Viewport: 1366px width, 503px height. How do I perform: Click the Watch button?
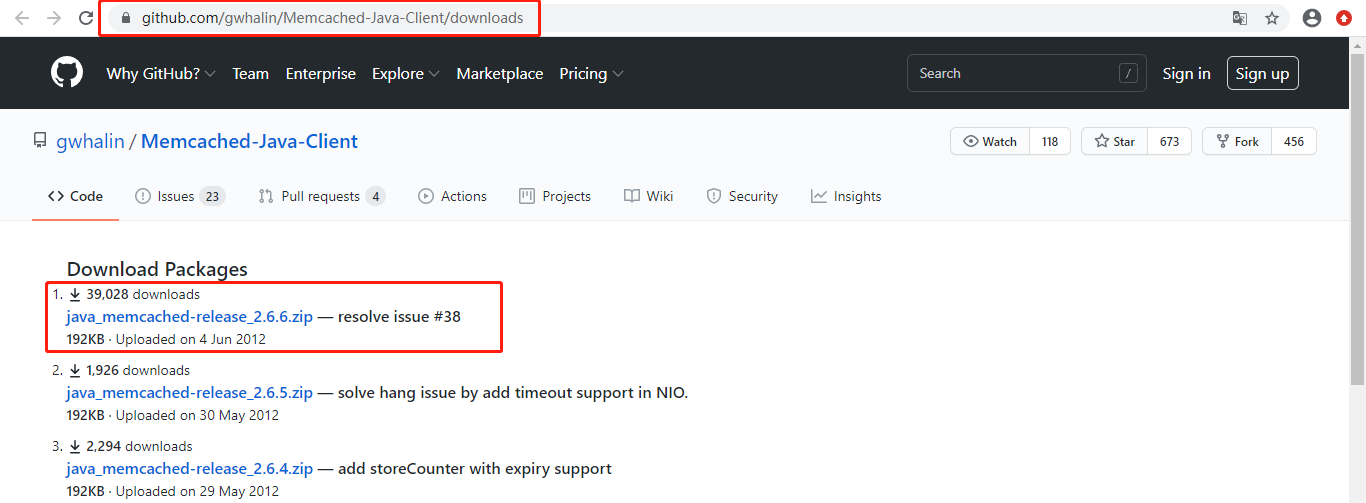point(990,141)
